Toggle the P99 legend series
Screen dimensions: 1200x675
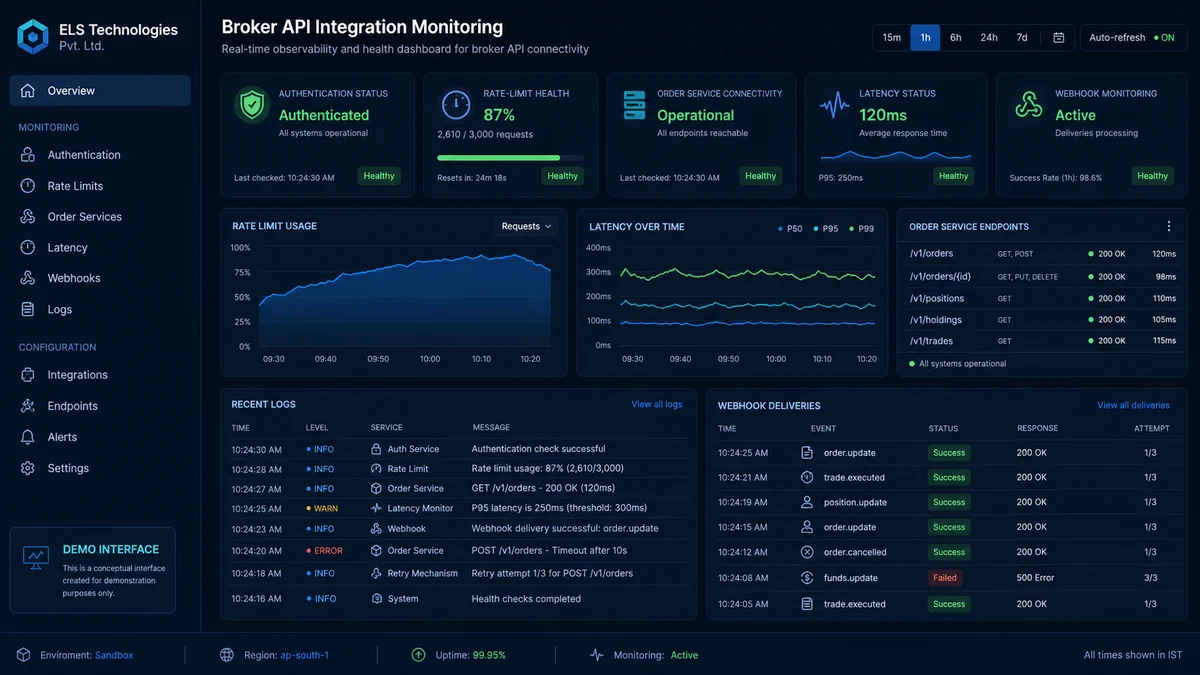tap(862, 229)
